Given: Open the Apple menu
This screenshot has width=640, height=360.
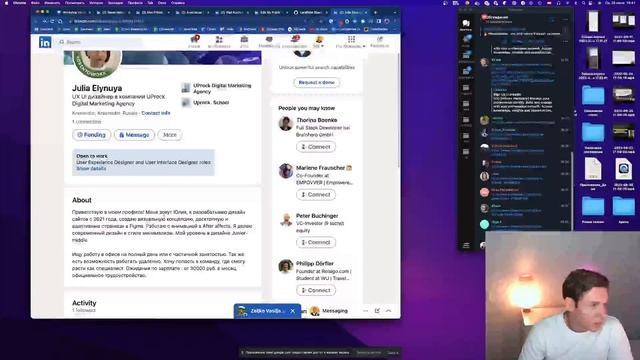Looking at the screenshot, I should [6, 3].
